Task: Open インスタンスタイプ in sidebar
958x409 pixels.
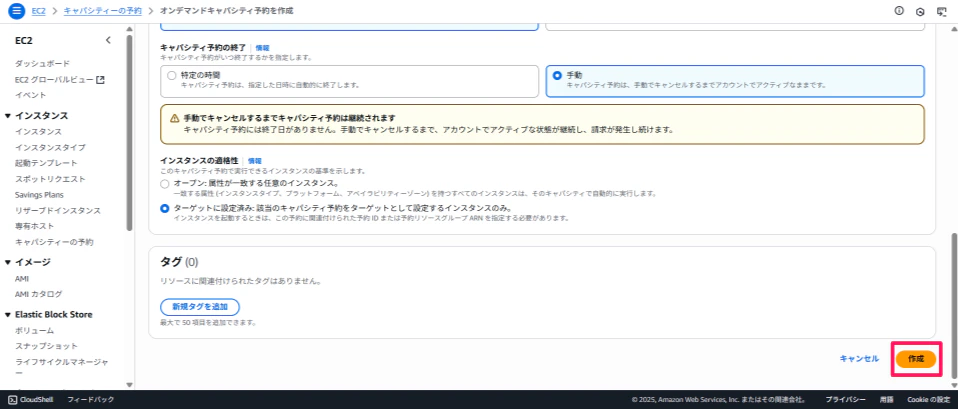Action: 50,147
